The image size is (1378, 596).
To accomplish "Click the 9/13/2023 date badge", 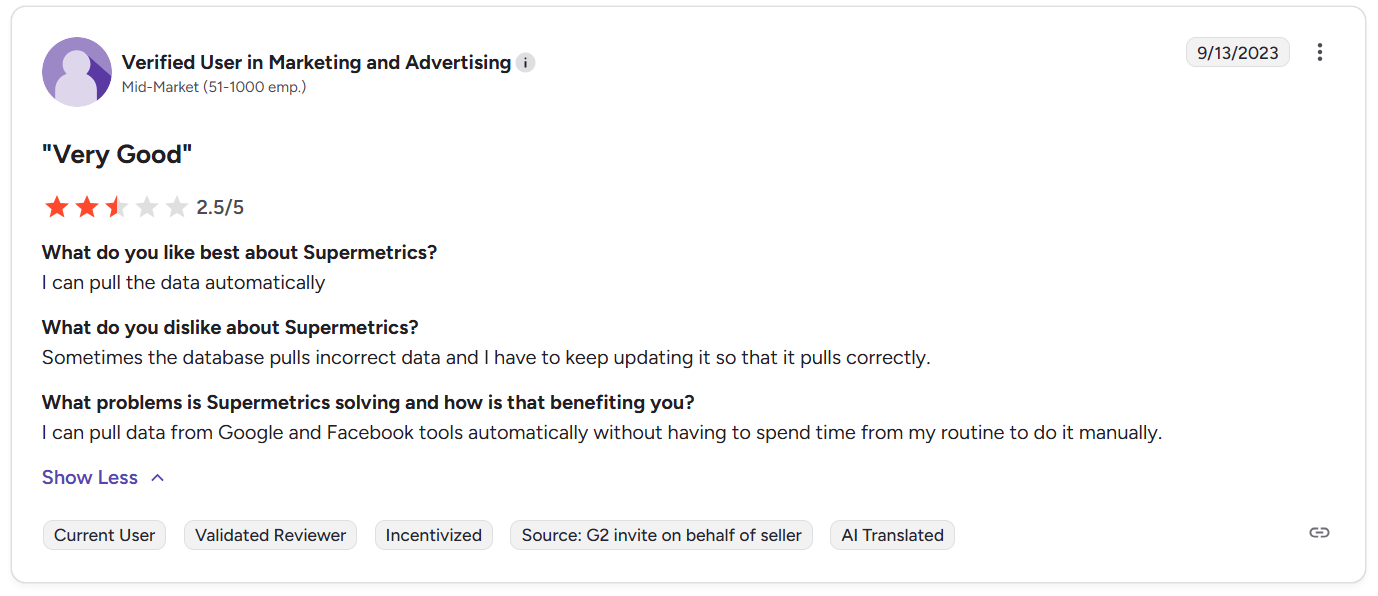I will [x=1237, y=53].
